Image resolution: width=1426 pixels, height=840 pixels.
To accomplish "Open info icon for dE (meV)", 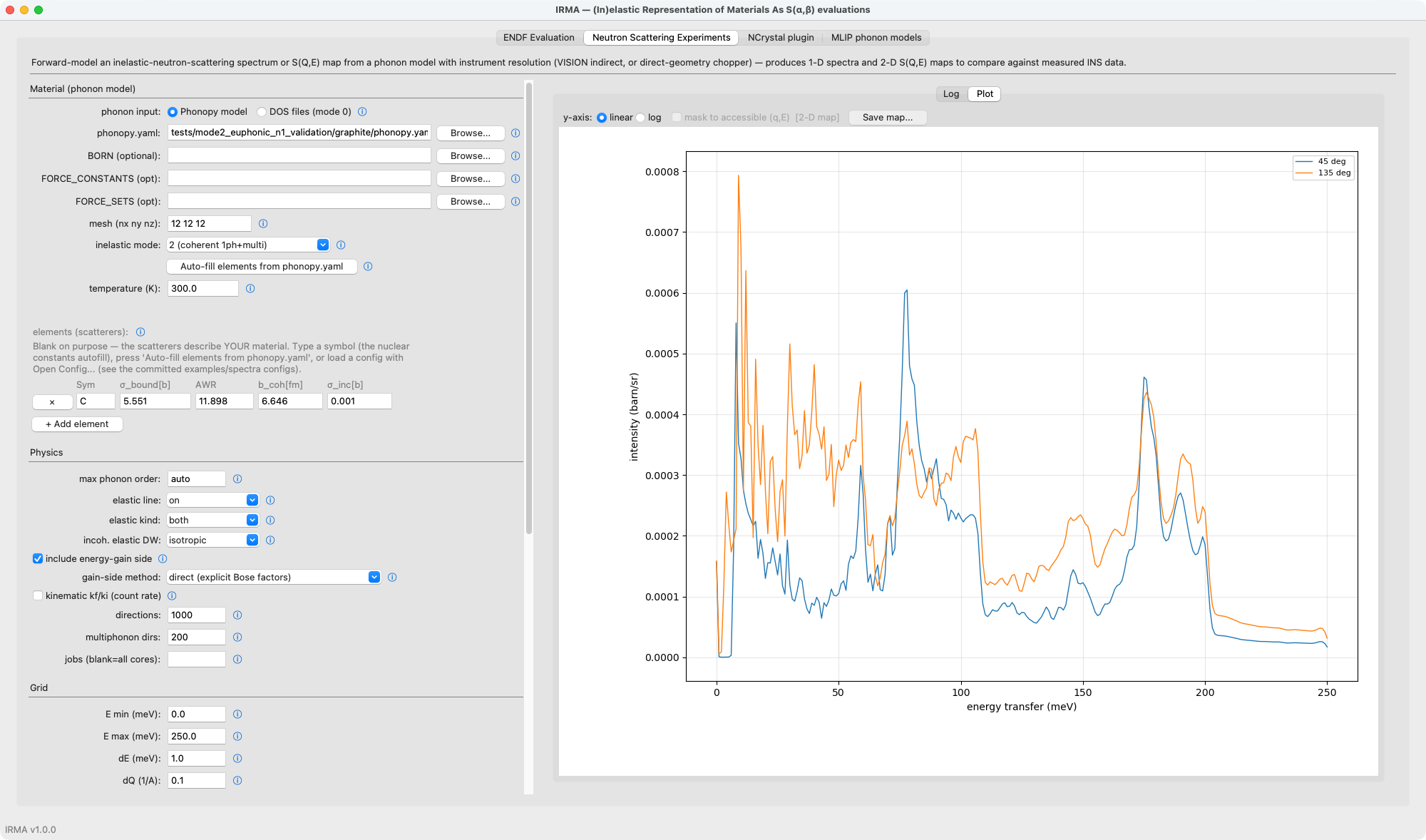I will click(237, 759).
